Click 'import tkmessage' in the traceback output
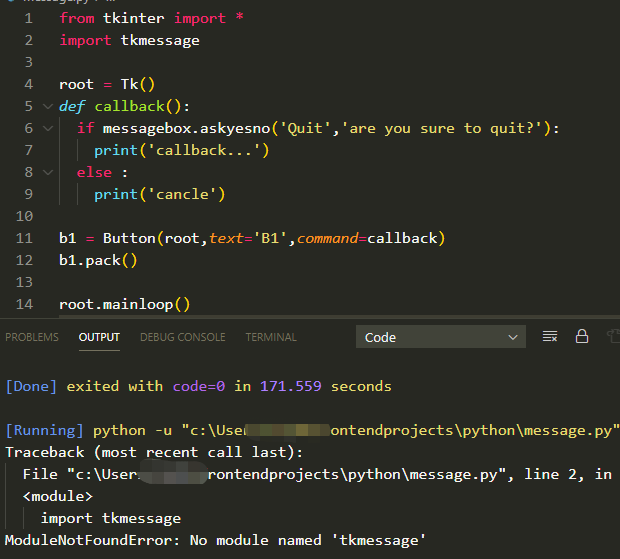Image resolution: width=620 pixels, height=559 pixels. click(x=111, y=518)
